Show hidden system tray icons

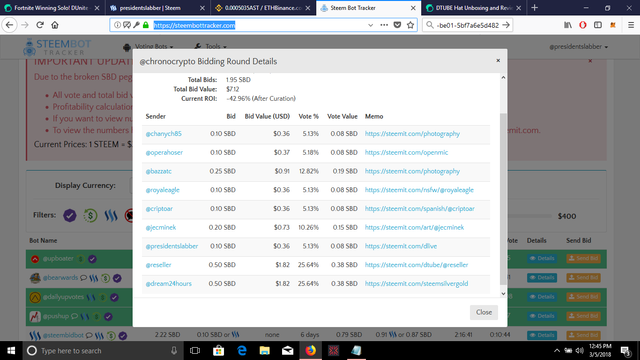click(557, 351)
